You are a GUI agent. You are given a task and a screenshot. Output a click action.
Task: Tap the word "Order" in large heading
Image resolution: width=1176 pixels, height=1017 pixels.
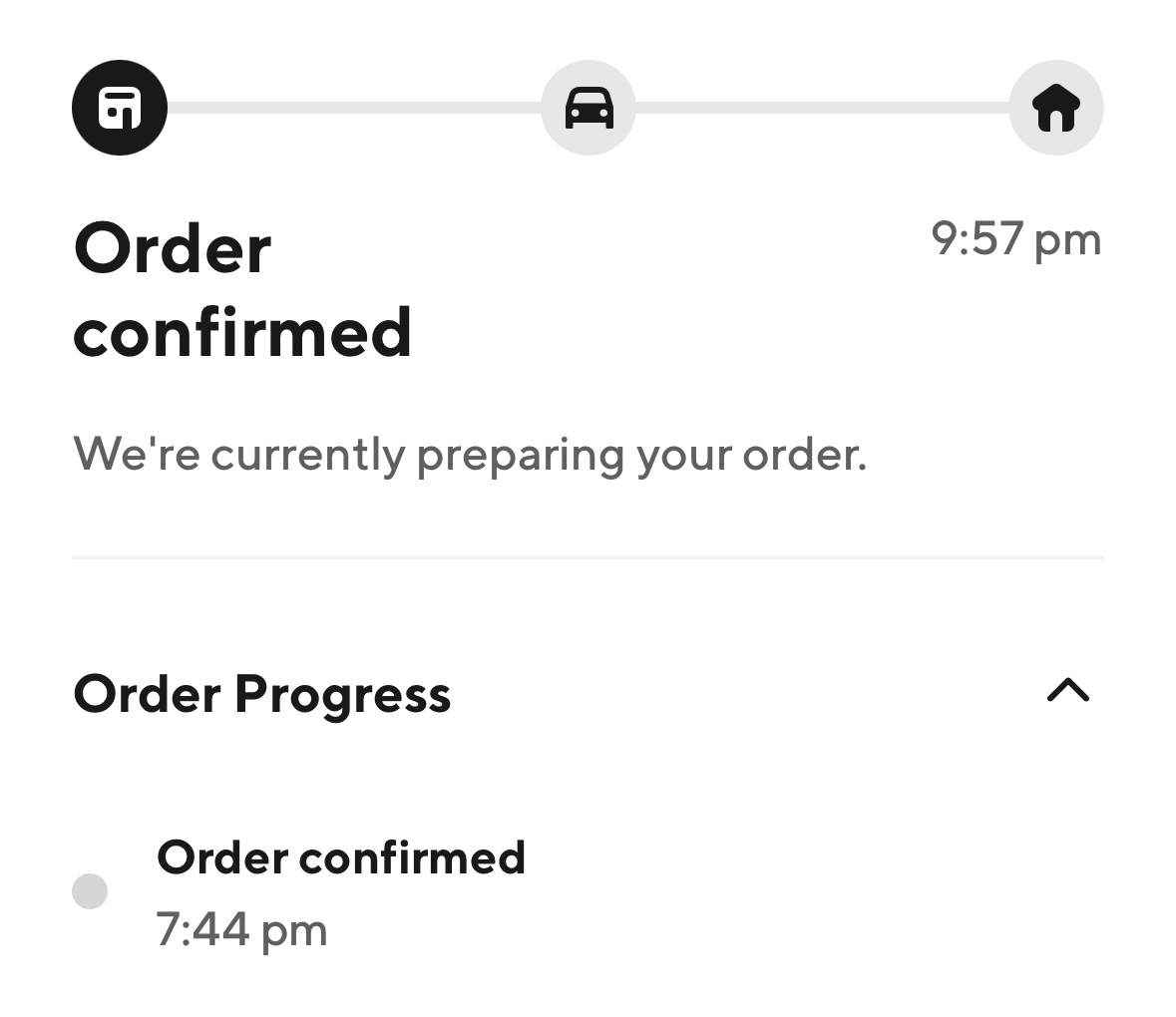tap(173, 249)
